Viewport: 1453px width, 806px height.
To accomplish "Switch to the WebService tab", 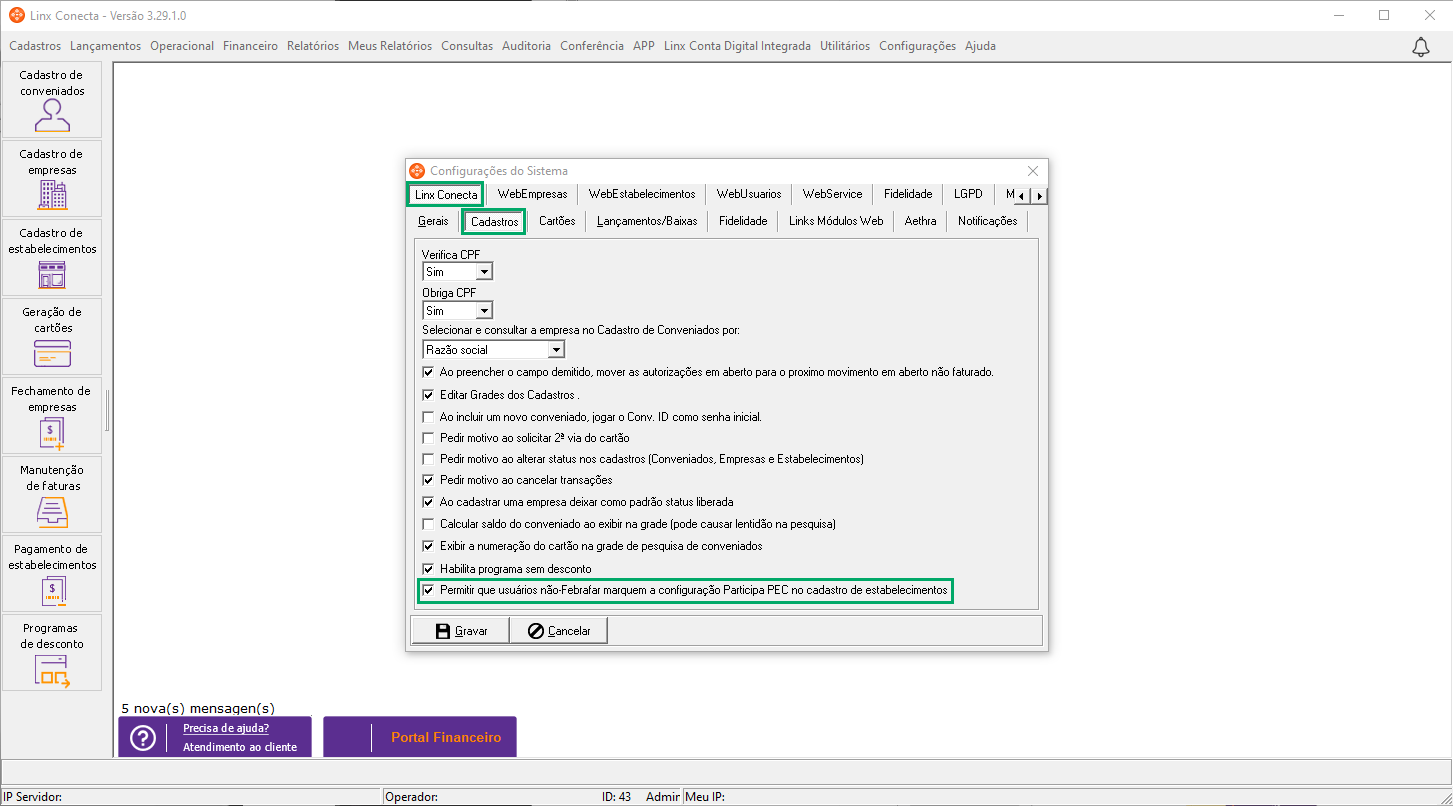I will (832, 194).
